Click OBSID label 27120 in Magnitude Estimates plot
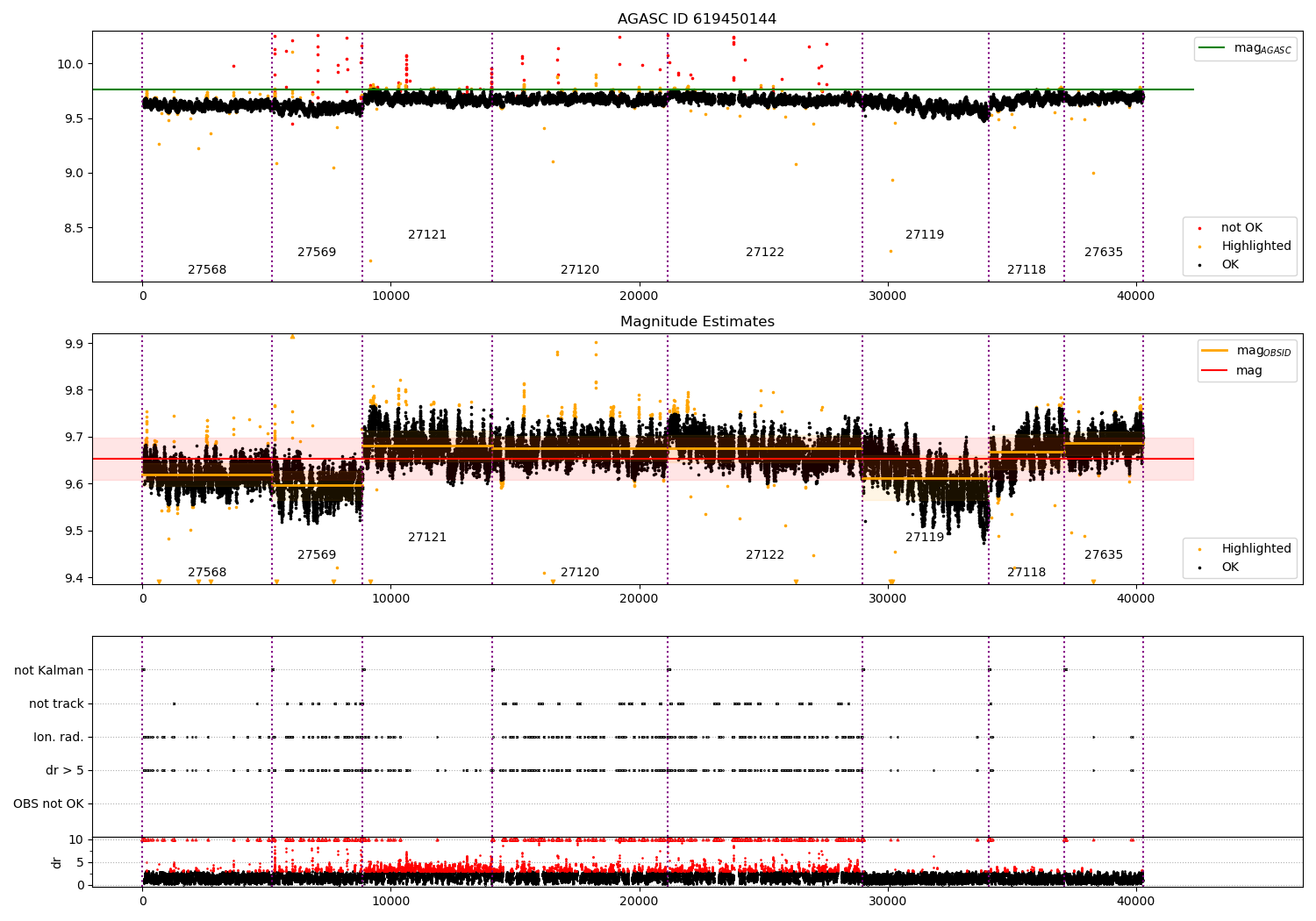Viewport: 1316px width, 921px height. pyautogui.click(x=580, y=573)
